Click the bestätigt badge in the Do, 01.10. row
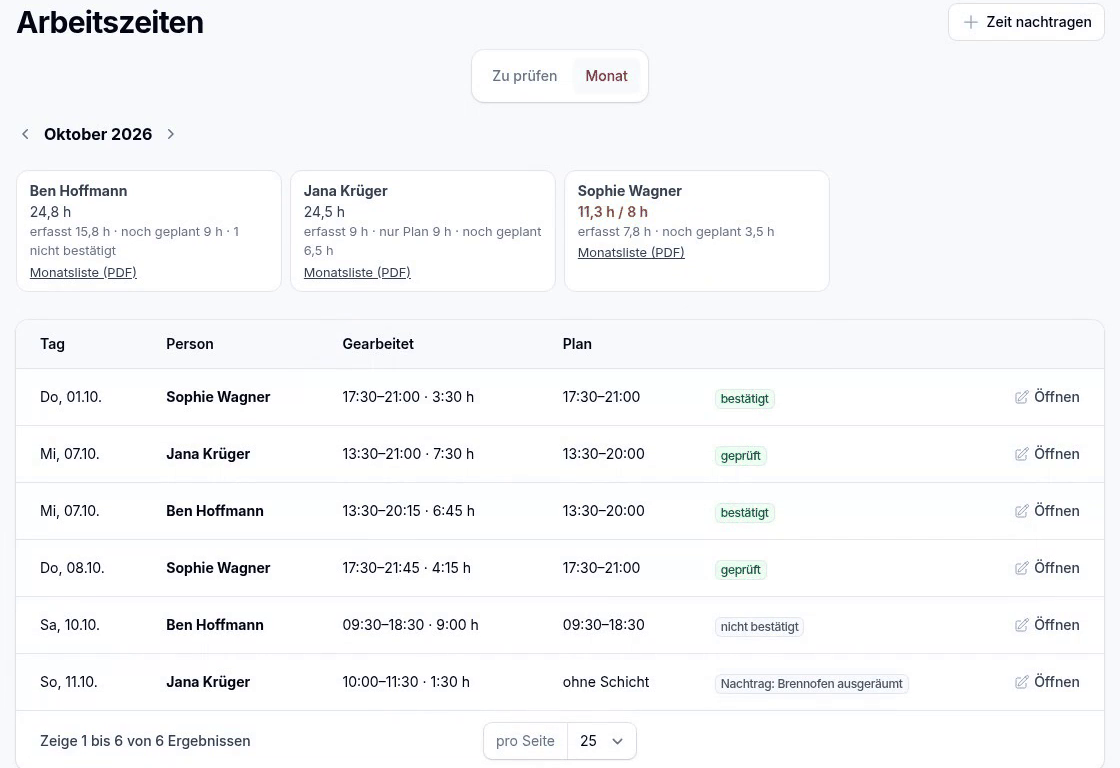 [x=744, y=399]
